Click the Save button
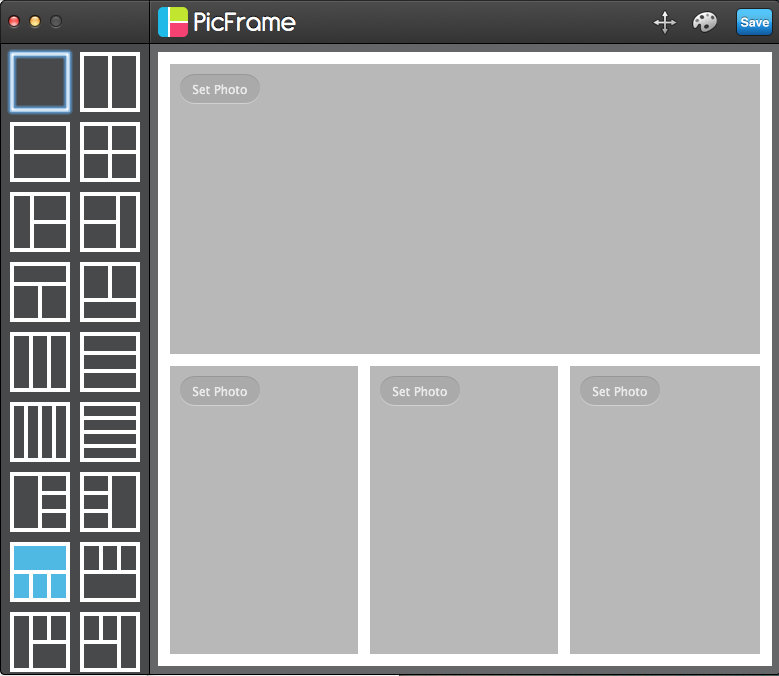 (754, 22)
